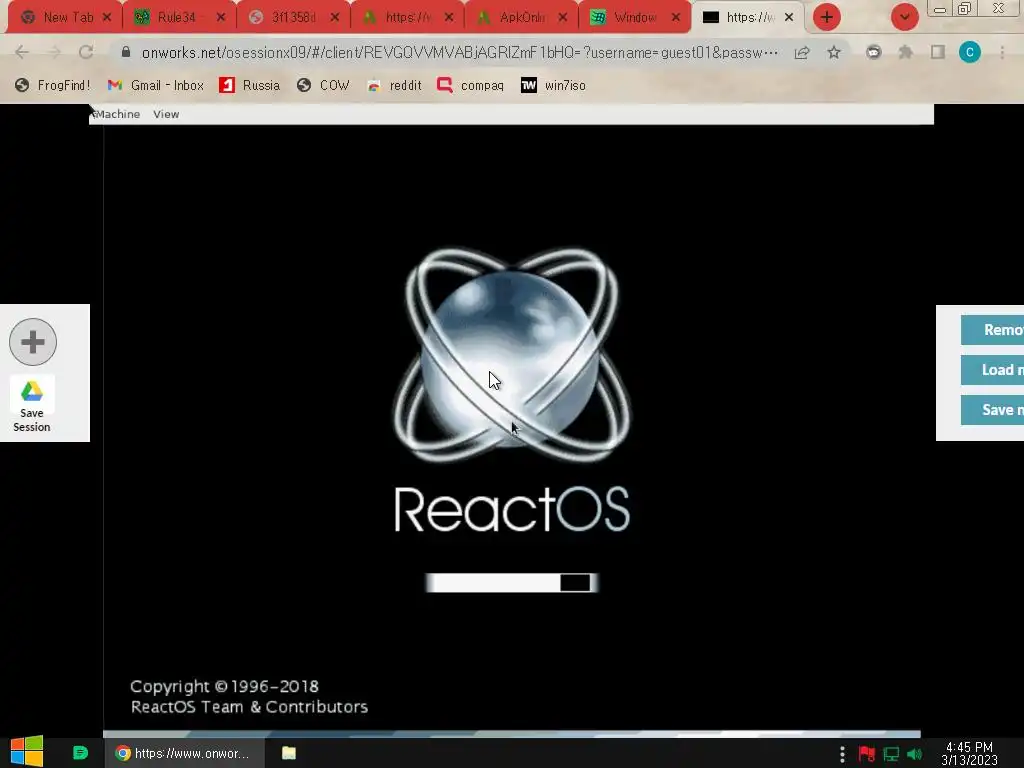
Task: Open a new browser tab with plus button
Action: tap(827, 17)
